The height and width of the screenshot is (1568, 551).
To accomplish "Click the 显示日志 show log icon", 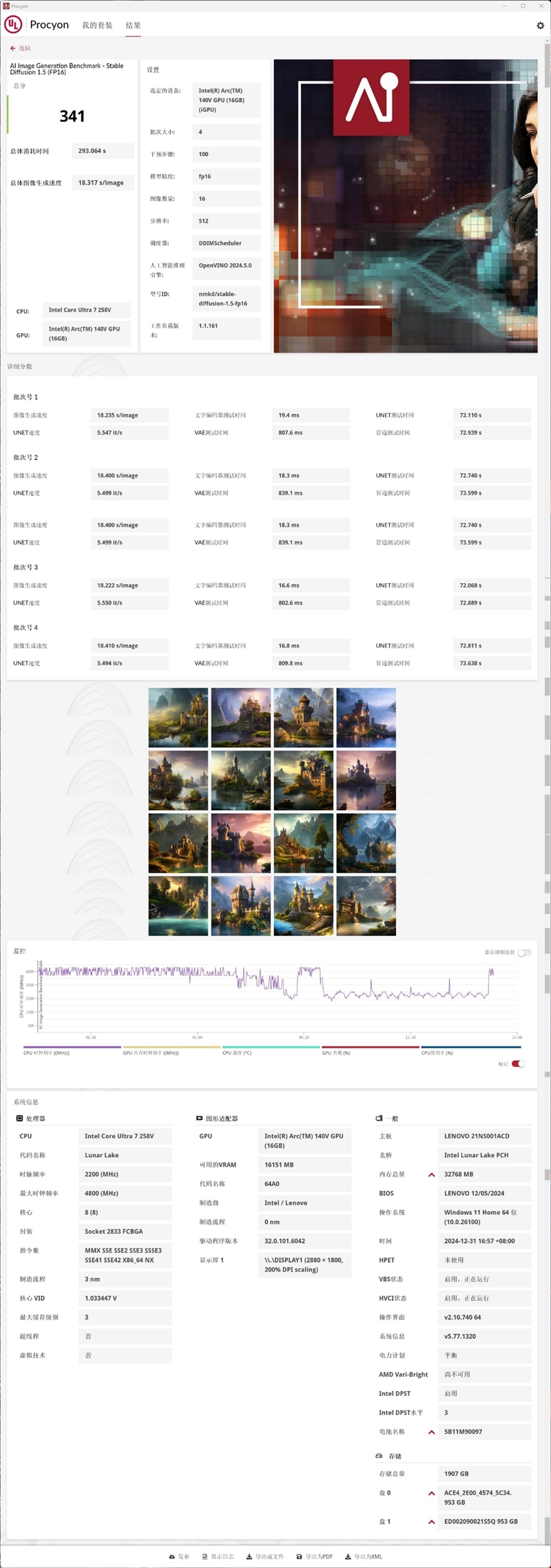I will [x=205, y=1556].
